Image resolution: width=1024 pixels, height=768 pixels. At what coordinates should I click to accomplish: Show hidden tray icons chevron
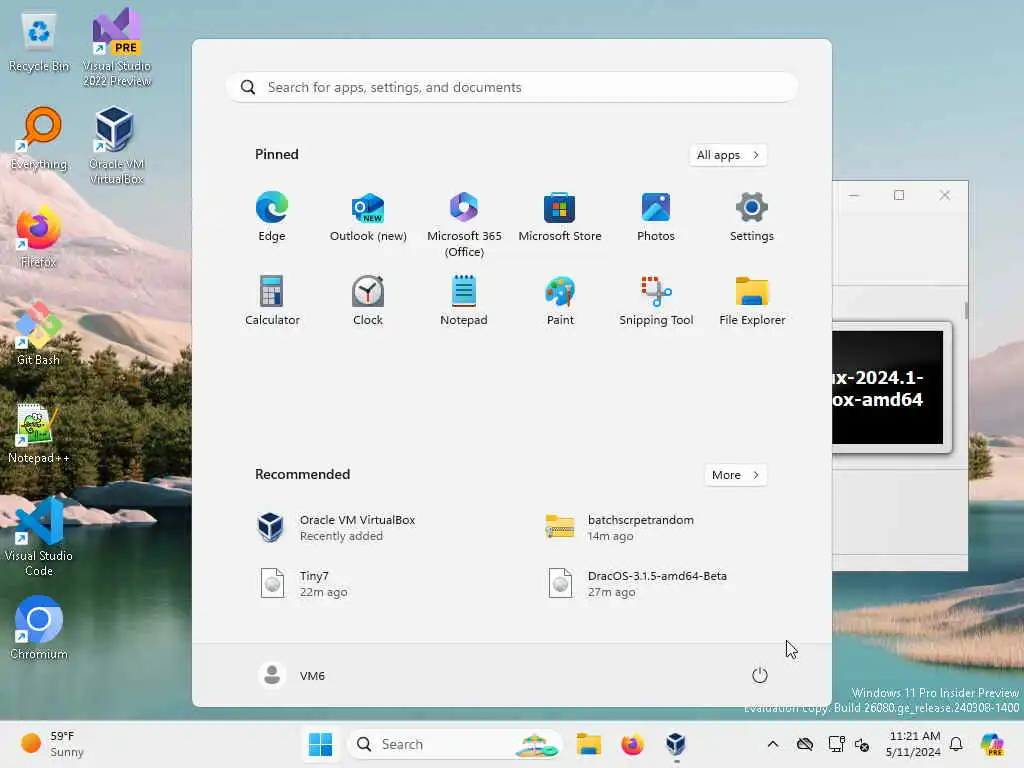[x=773, y=744]
